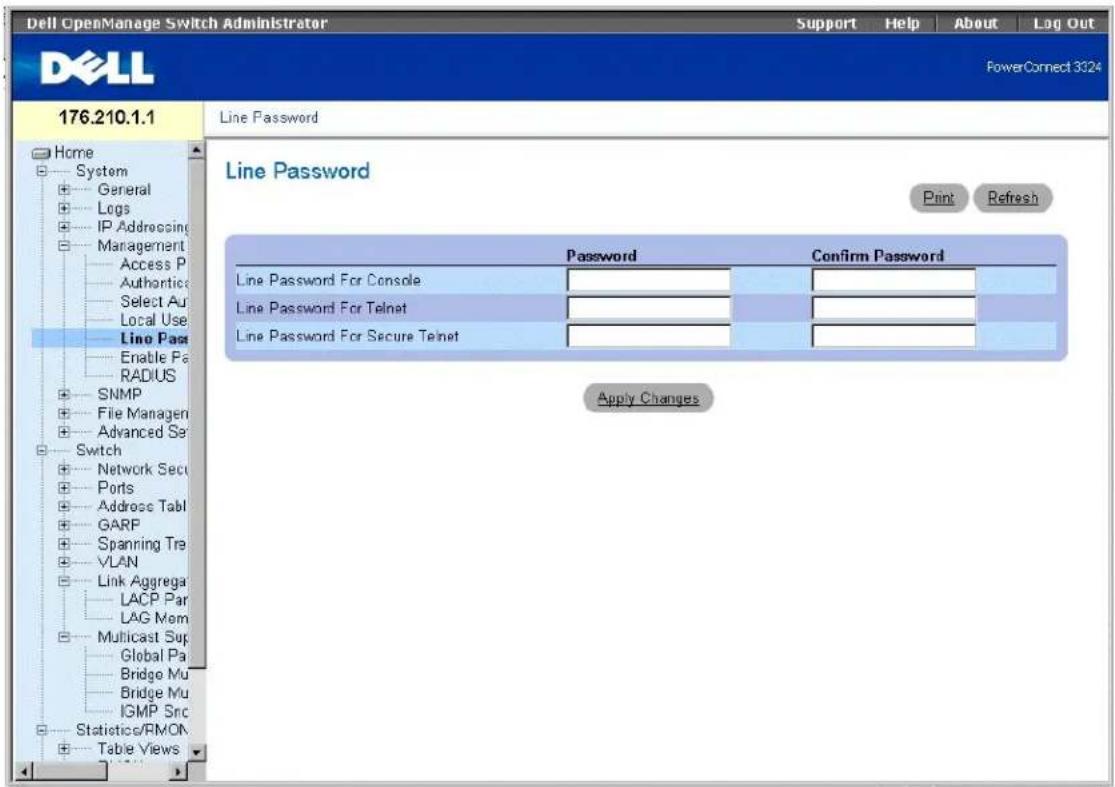Select the General tree item
1115x787 pixels.
coord(124,190)
